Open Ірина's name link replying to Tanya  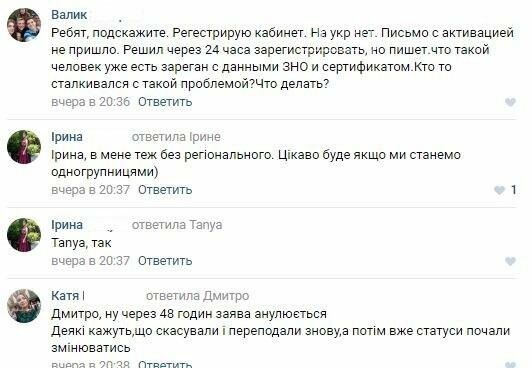click(67, 225)
